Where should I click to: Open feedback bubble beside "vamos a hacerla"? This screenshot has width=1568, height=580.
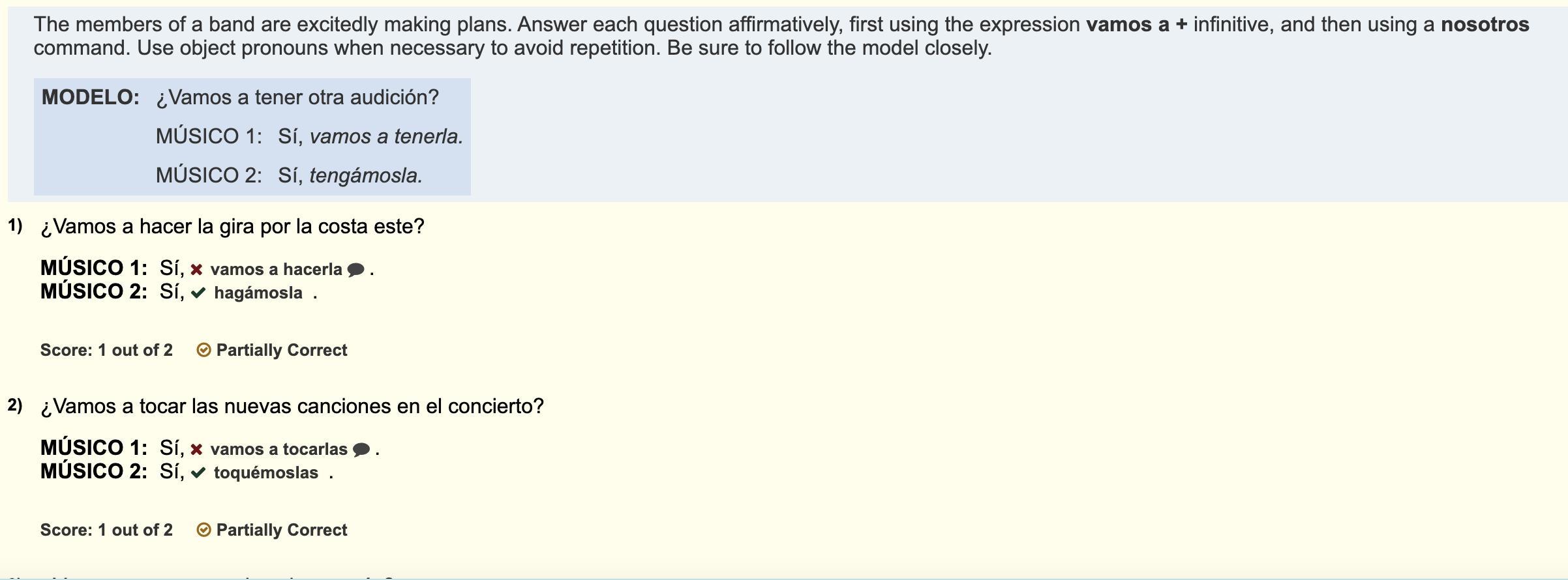pyautogui.click(x=355, y=270)
